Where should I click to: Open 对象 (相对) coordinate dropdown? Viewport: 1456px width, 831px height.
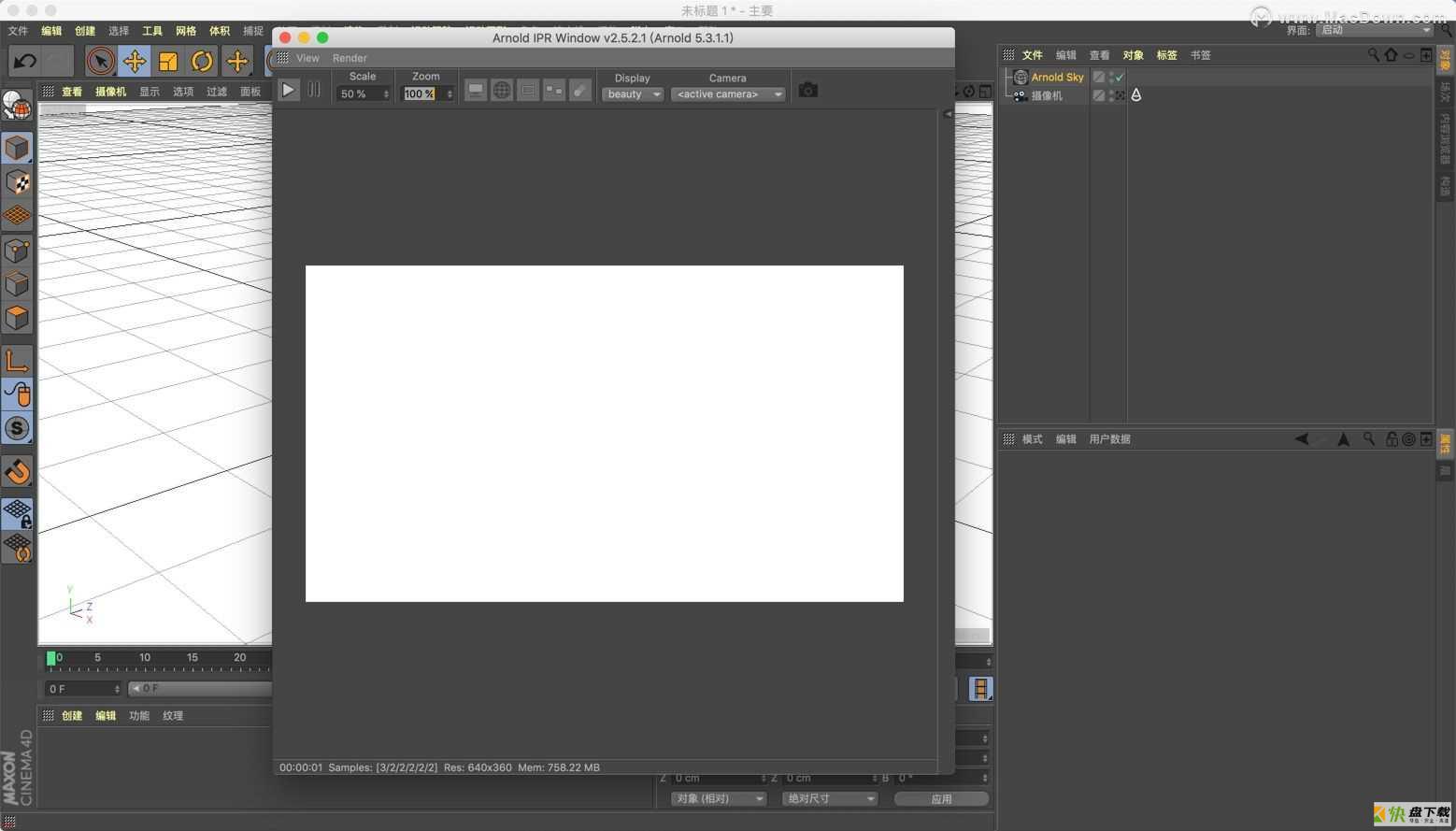(x=719, y=799)
